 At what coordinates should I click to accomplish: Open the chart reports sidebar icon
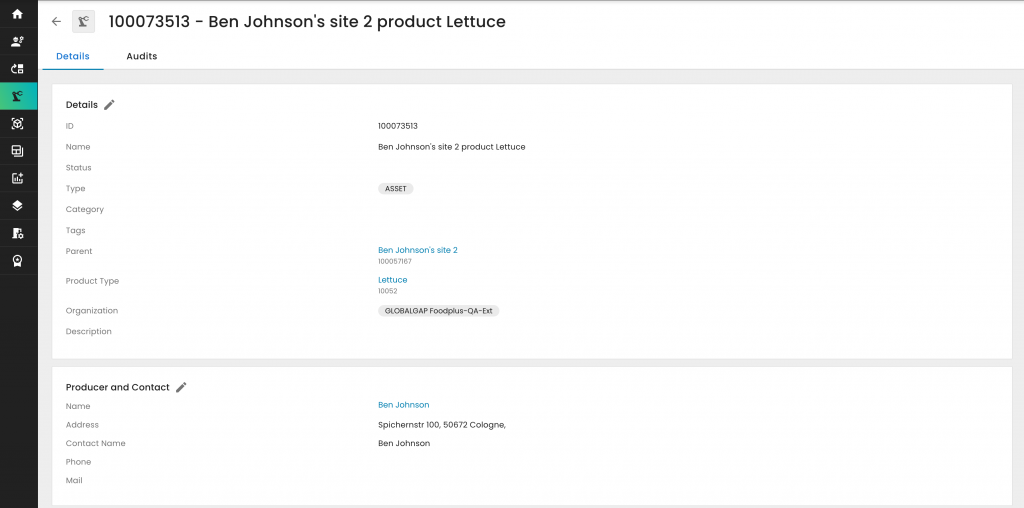17,178
